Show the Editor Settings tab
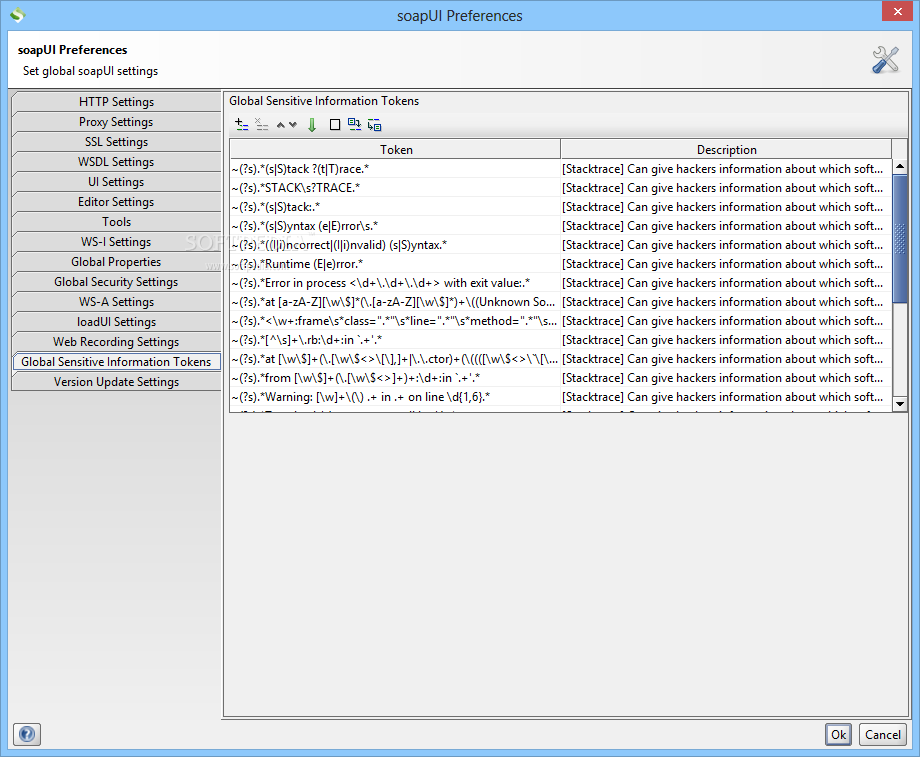This screenshot has height=757, width=920. click(x=116, y=201)
